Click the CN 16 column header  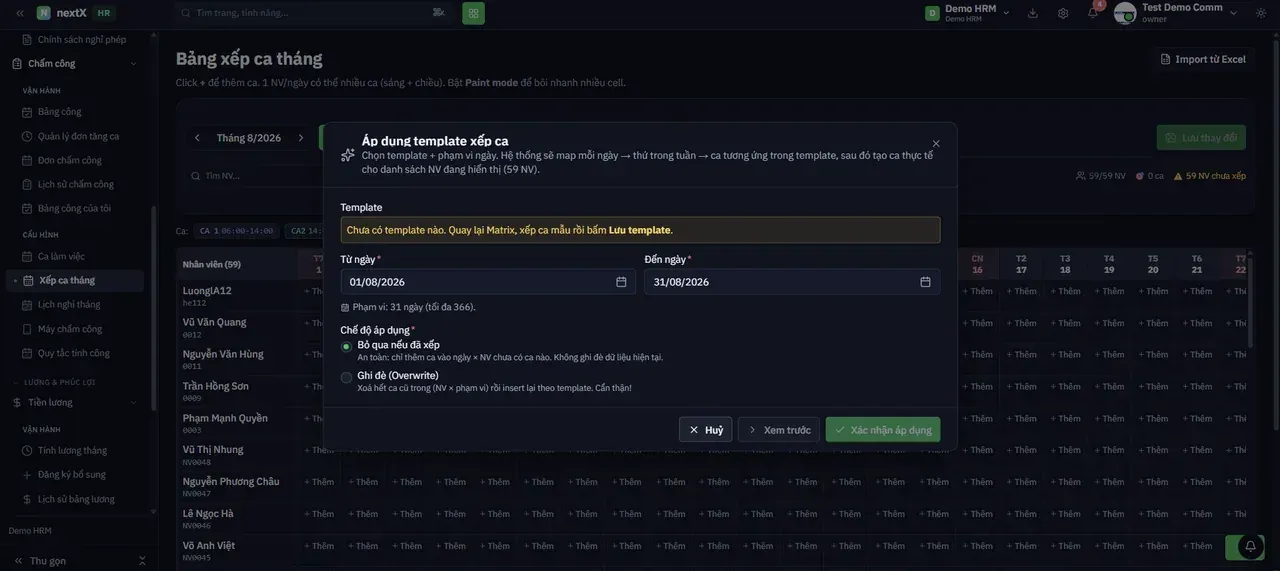pyautogui.click(x=977, y=264)
